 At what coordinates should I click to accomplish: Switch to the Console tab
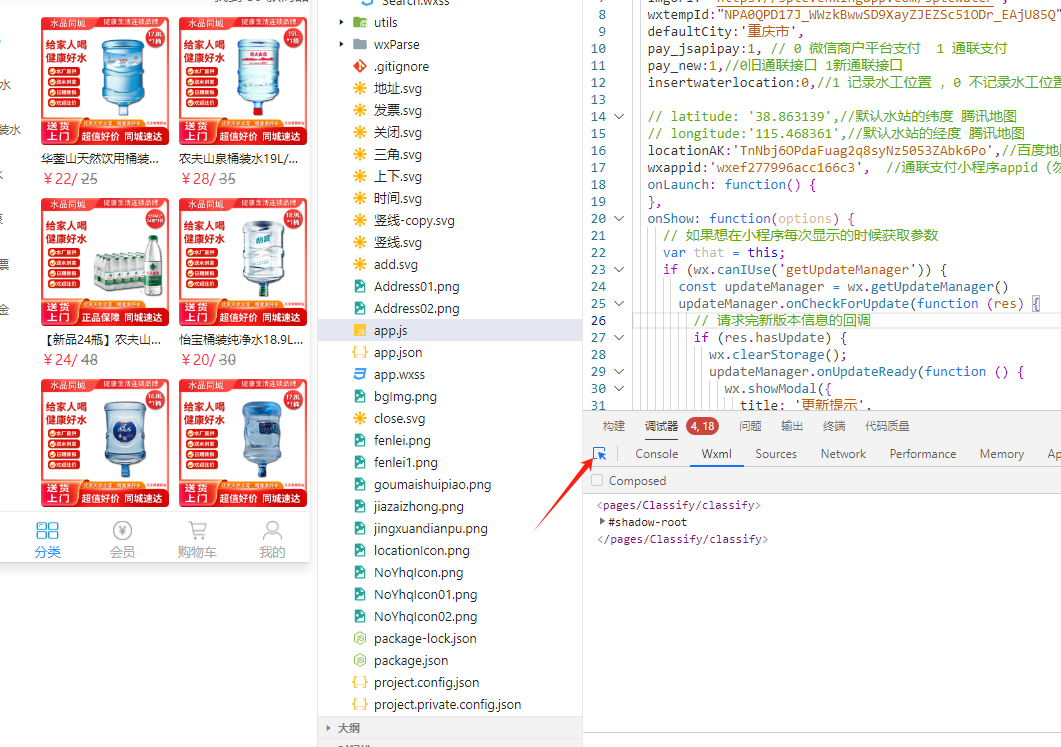[x=656, y=454]
